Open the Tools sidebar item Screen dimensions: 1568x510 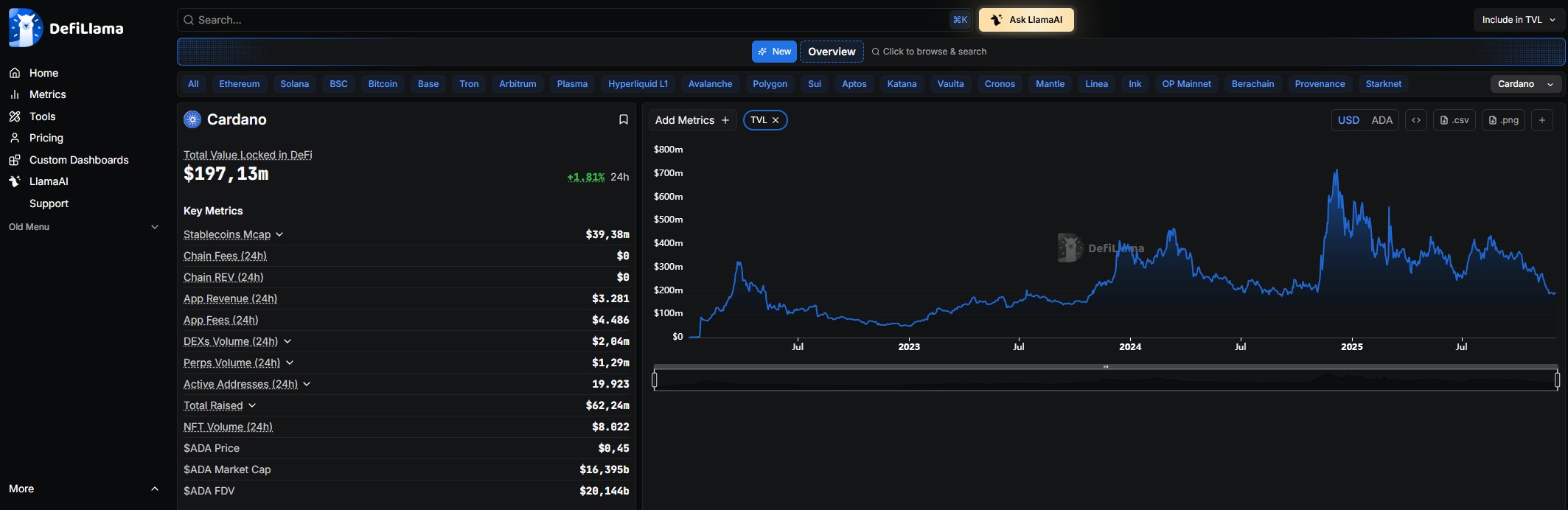(x=42, y=116)
